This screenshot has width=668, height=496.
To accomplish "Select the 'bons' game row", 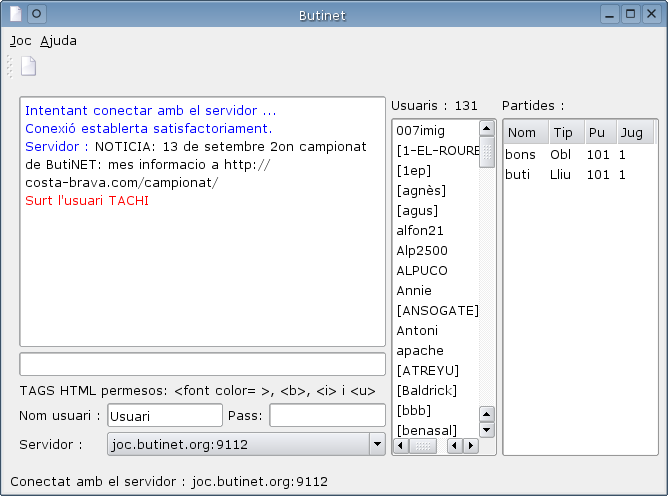I will pyautogui.click(x=579, y=154).
